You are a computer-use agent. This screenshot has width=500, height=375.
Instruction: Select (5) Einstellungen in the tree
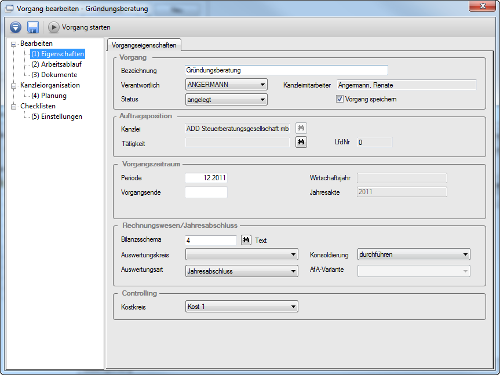click(x=57, y=116)
